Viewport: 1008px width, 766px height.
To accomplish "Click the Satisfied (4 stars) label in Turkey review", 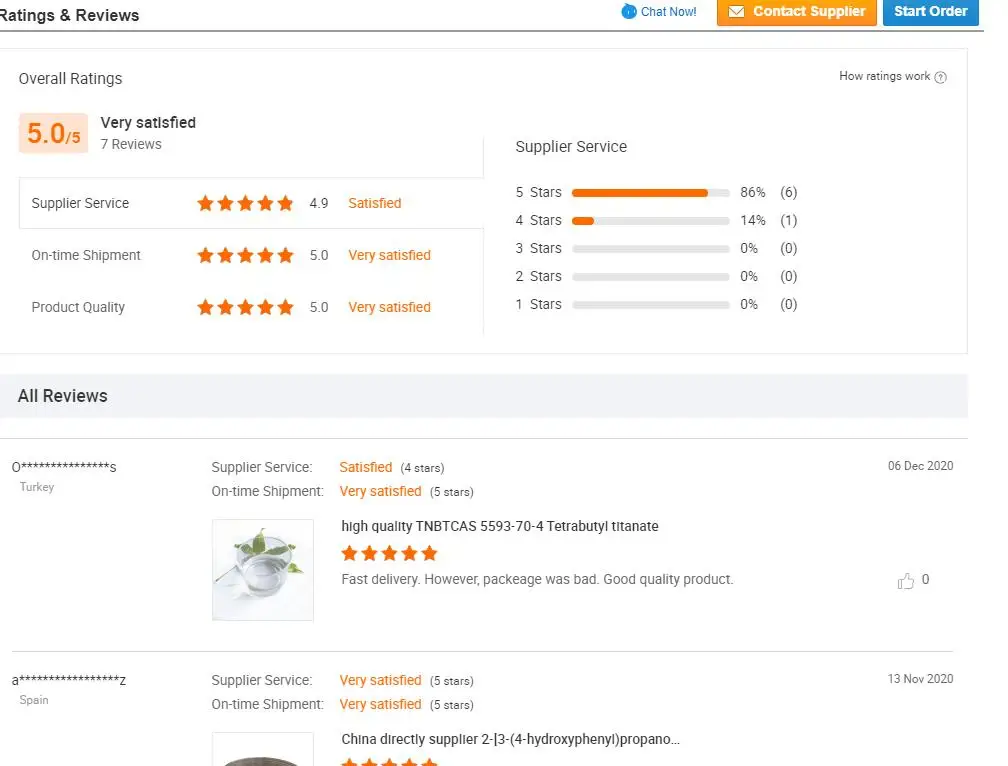I will (x=392, y=467).
